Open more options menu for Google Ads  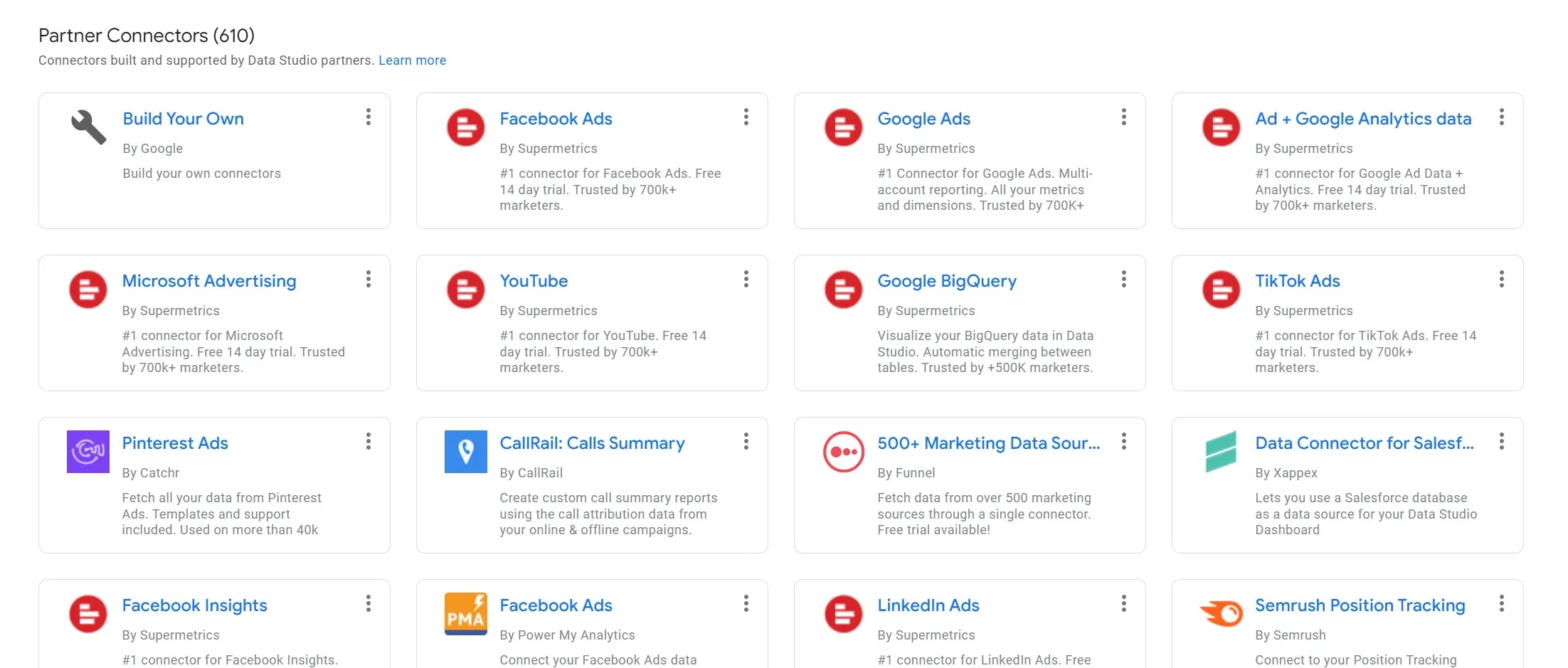point(1124,117)
